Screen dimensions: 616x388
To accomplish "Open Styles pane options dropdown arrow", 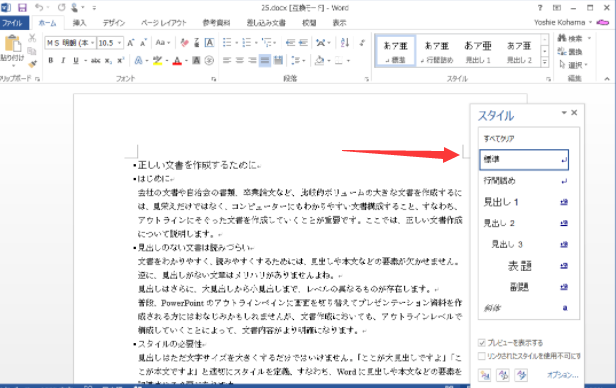I will [x=564, y=113].
